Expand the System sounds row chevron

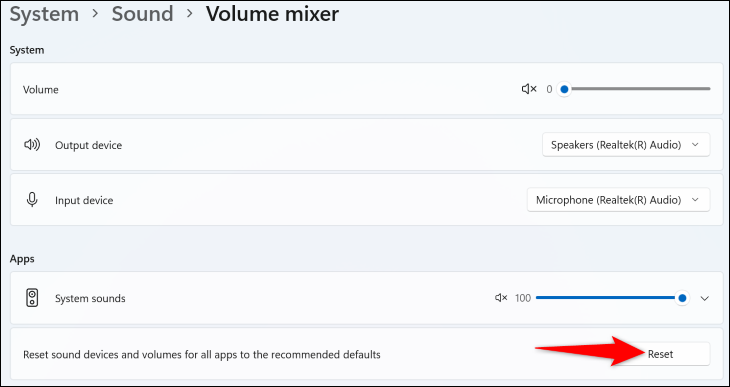click(705, 298)
